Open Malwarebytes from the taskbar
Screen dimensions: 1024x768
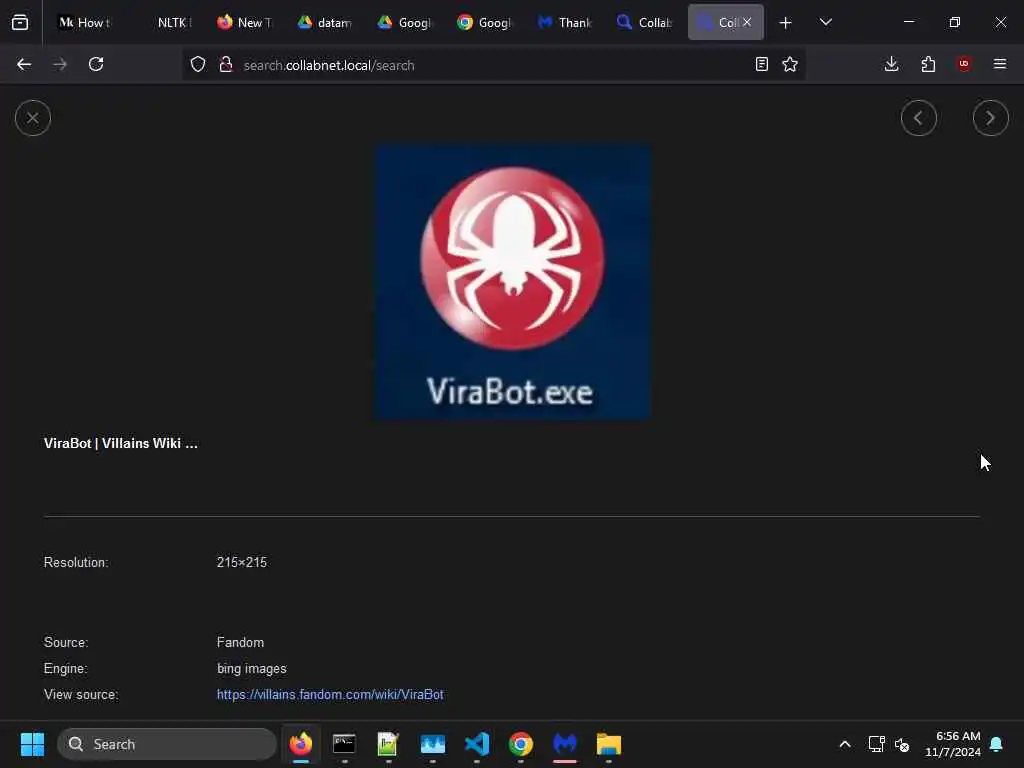[x=565, y=744]
